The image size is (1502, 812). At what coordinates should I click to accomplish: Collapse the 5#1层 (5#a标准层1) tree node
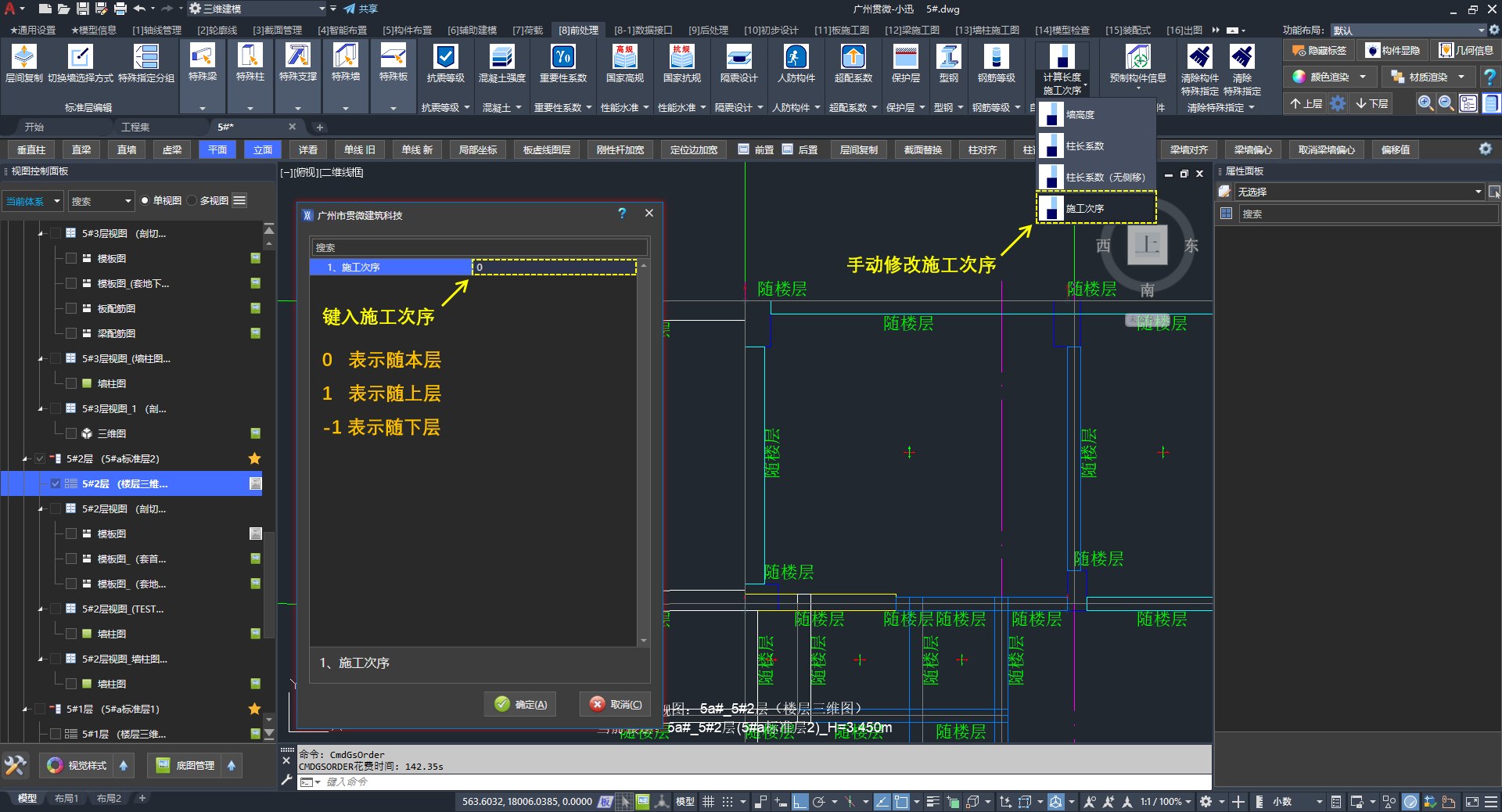[26, 709]
